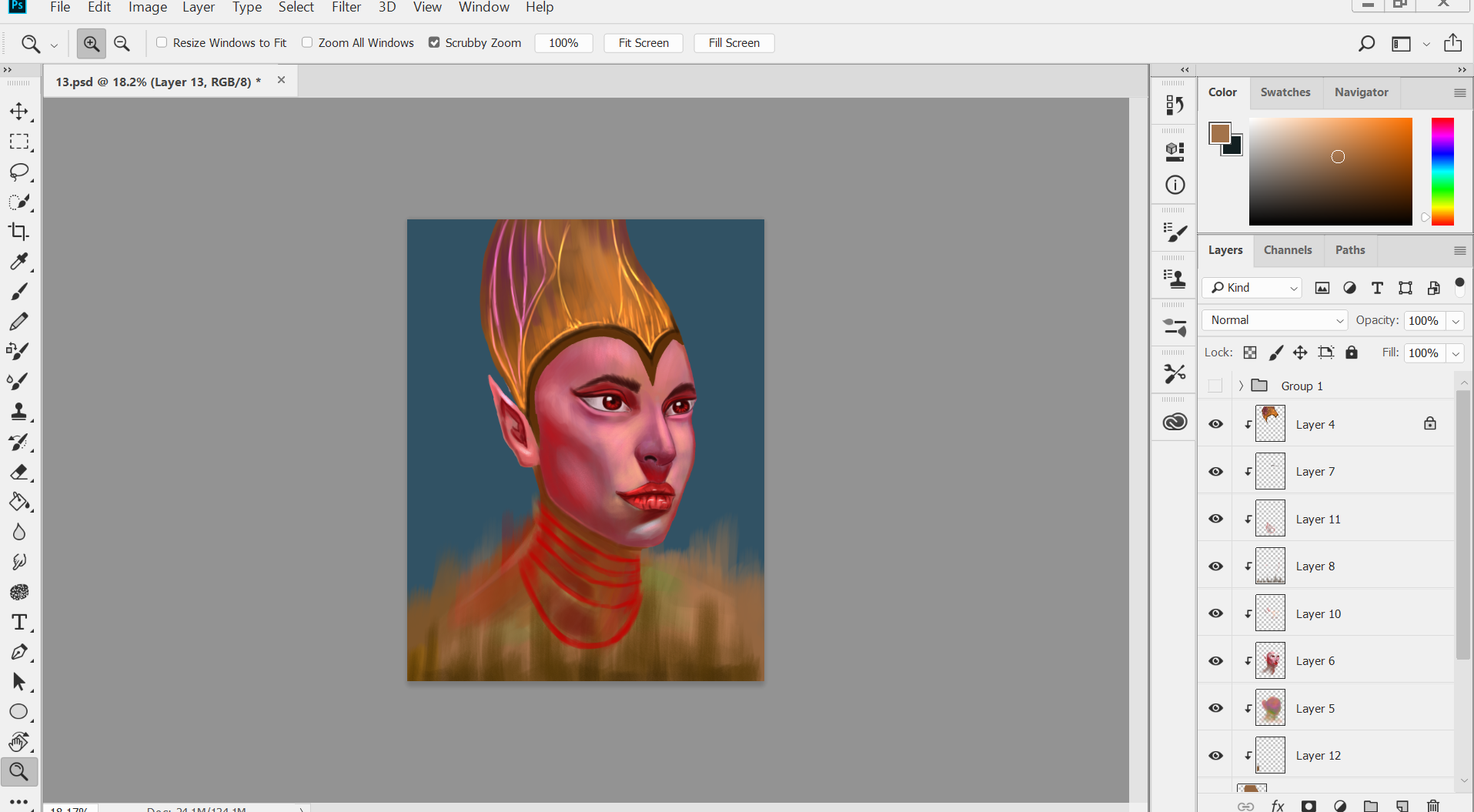
Task: Select the Hand tool
Action: pos(19,742)
